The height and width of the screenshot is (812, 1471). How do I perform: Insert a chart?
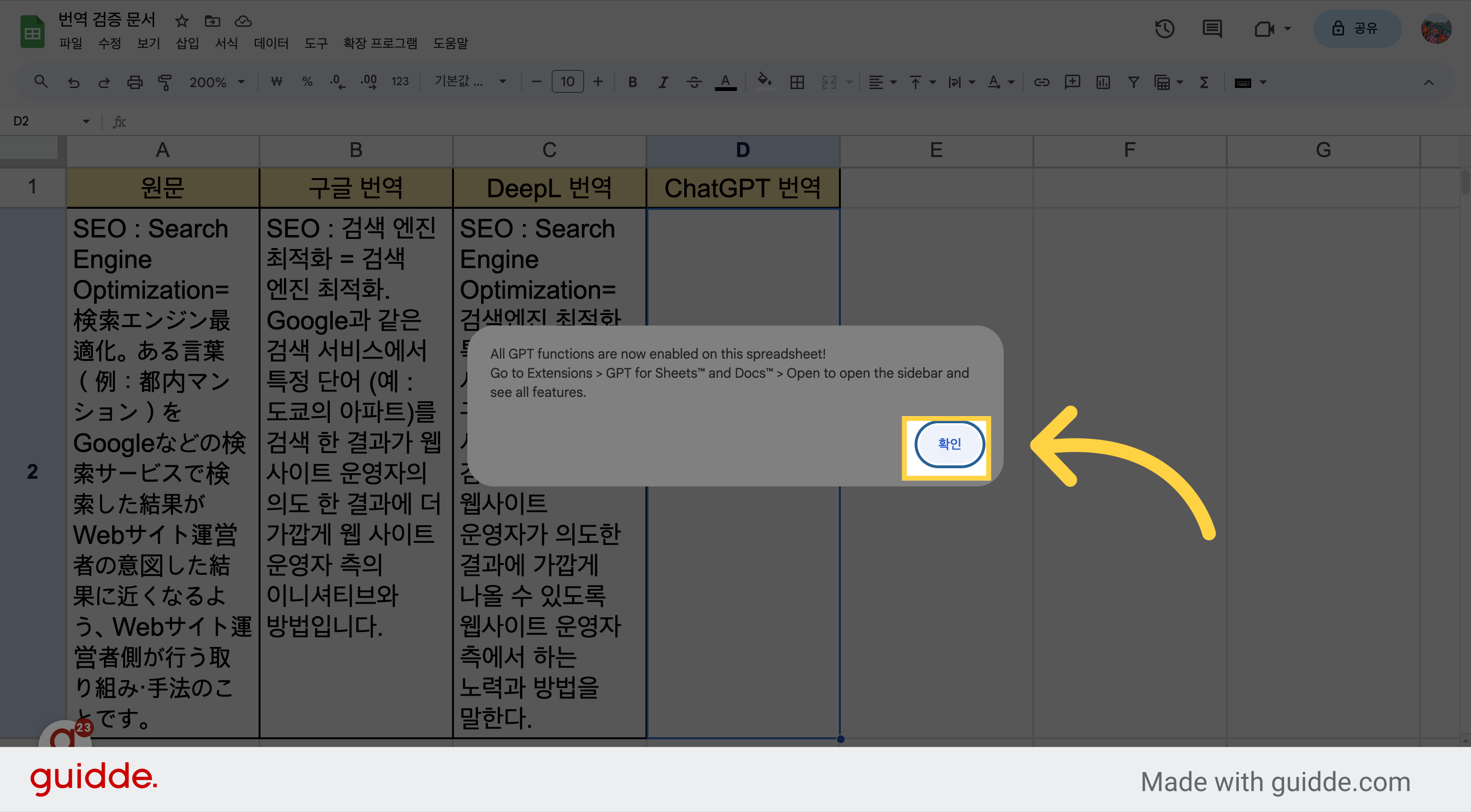pos(1103,82)
